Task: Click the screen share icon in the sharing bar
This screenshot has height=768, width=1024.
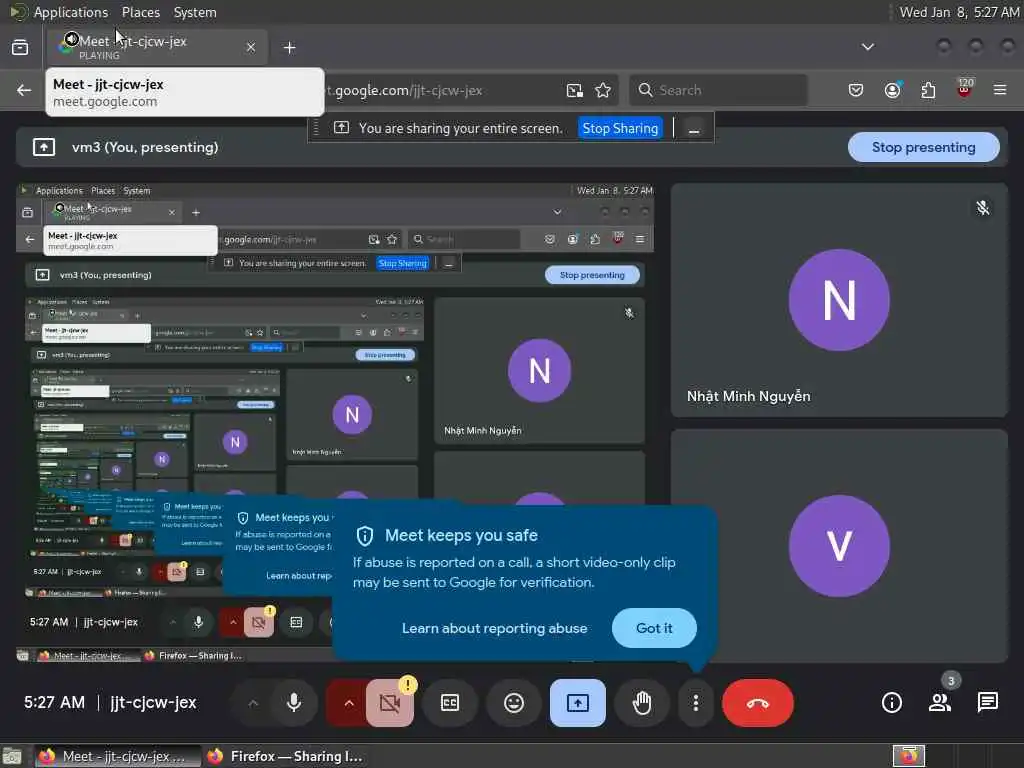Action: [342, 128]
